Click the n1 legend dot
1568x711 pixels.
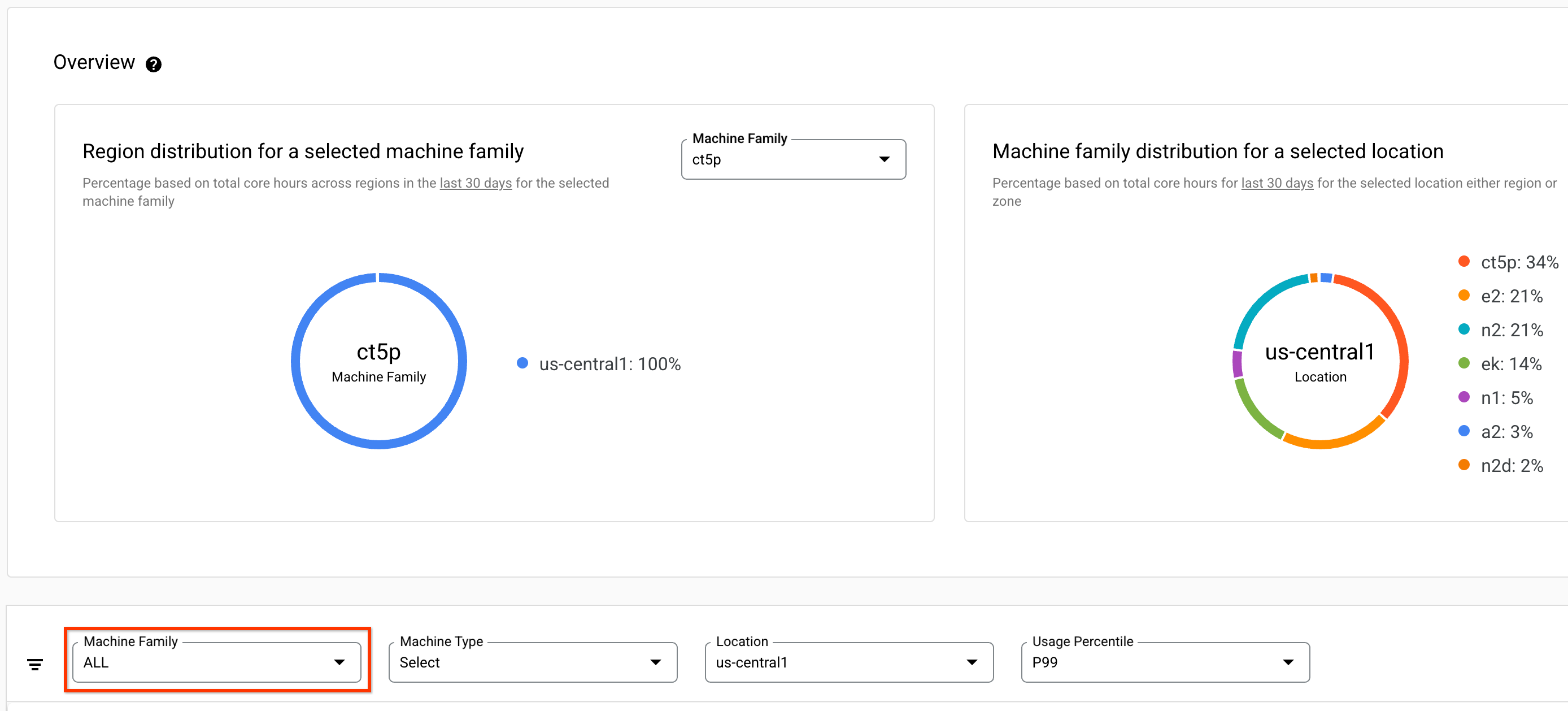coord(1464,398)
